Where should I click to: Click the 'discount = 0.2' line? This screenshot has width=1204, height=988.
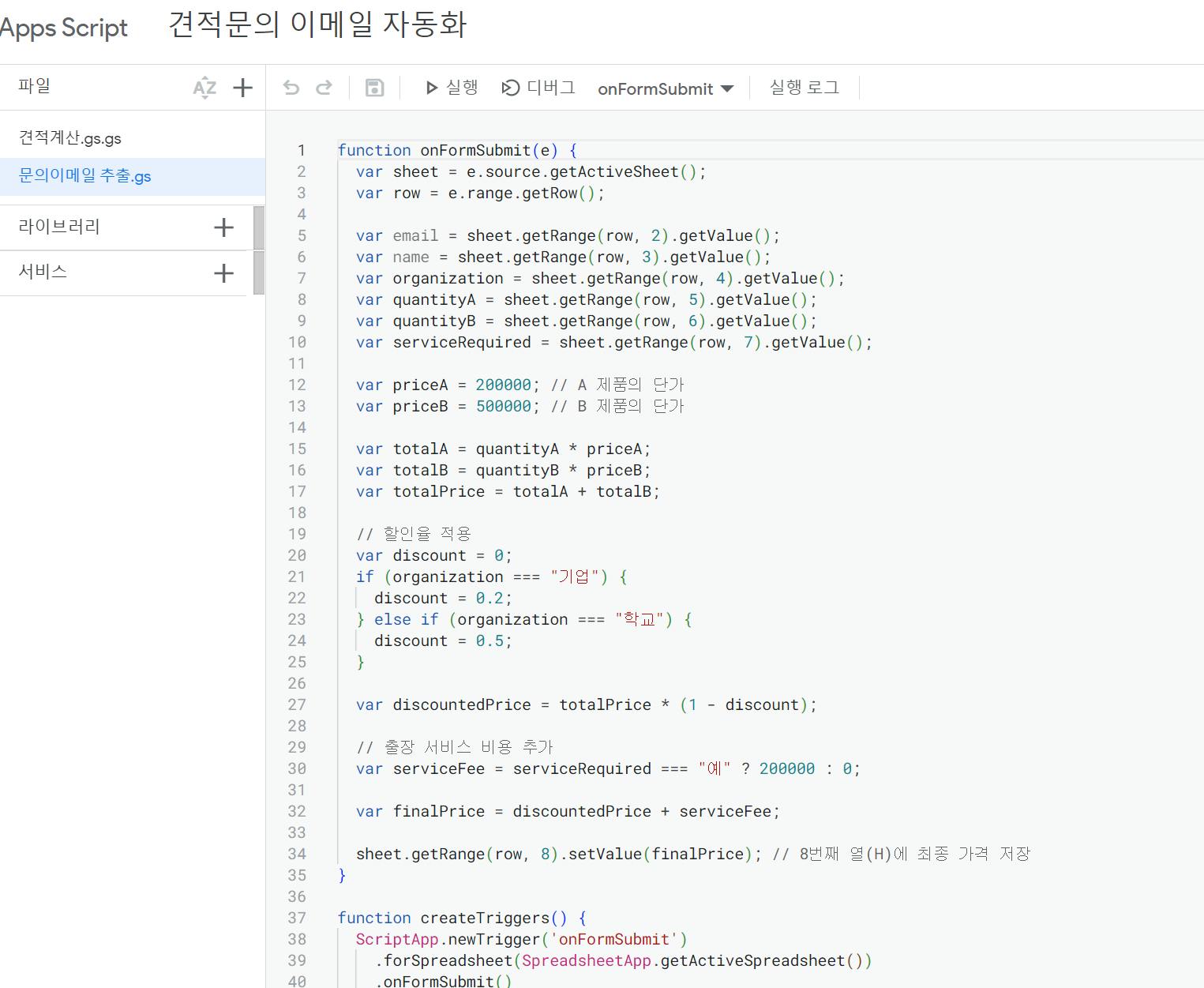coord(443,598)
